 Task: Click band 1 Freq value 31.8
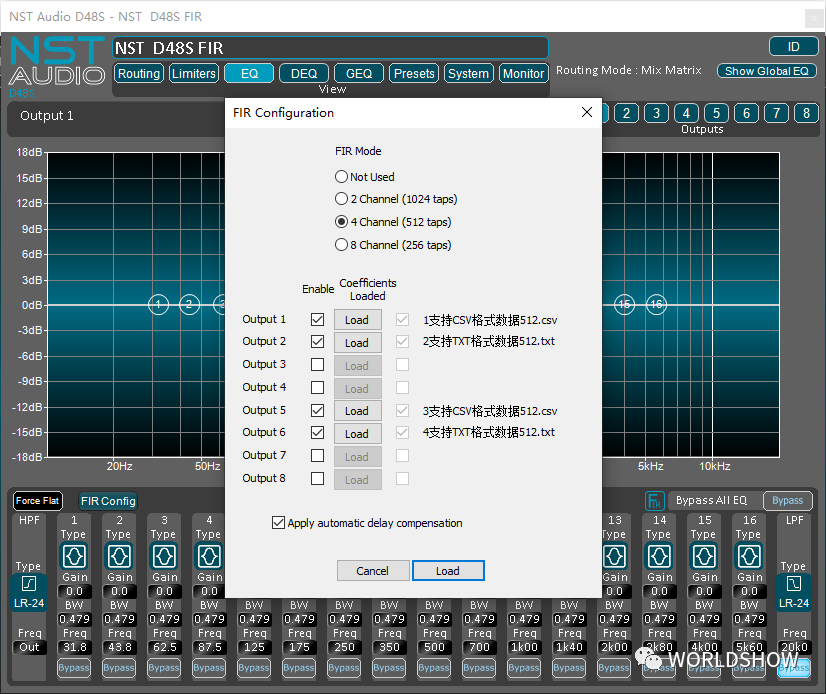pos(74,647)
